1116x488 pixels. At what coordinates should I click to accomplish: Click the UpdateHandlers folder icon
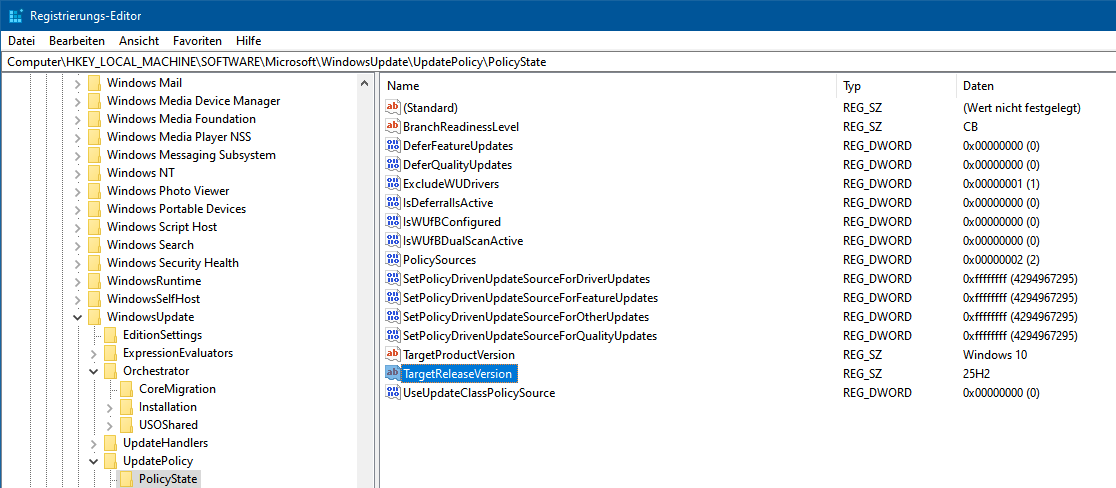[110, 443]
